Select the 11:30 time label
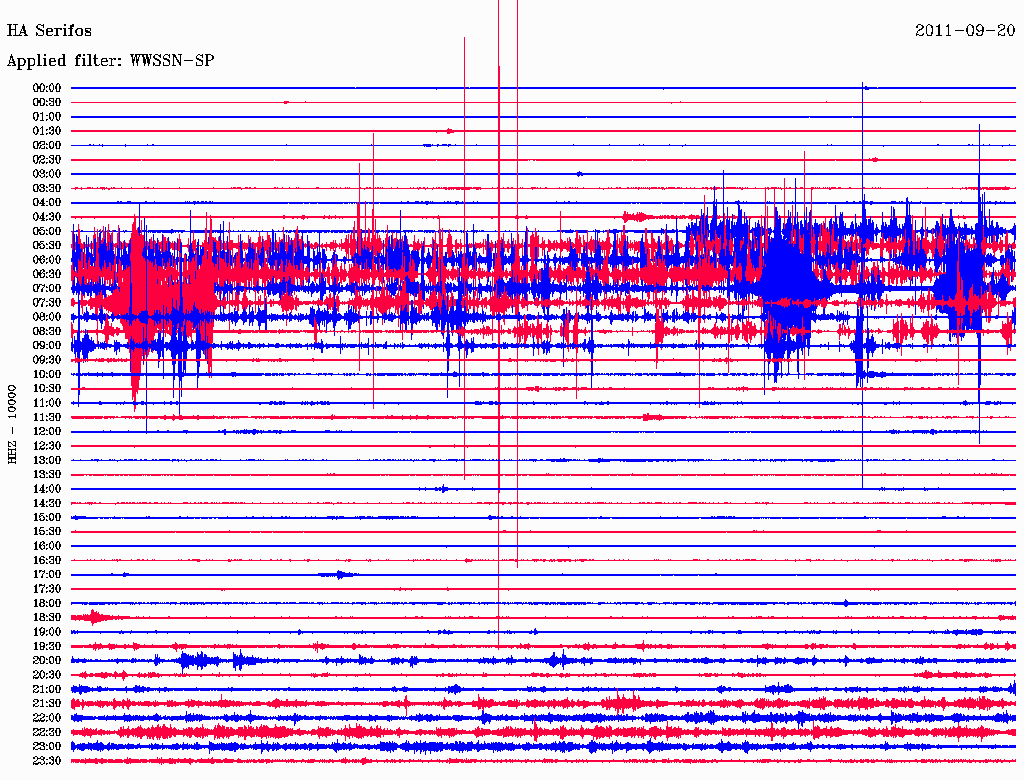This screenshot has width=1024, height=780. (x=47, y=417)
